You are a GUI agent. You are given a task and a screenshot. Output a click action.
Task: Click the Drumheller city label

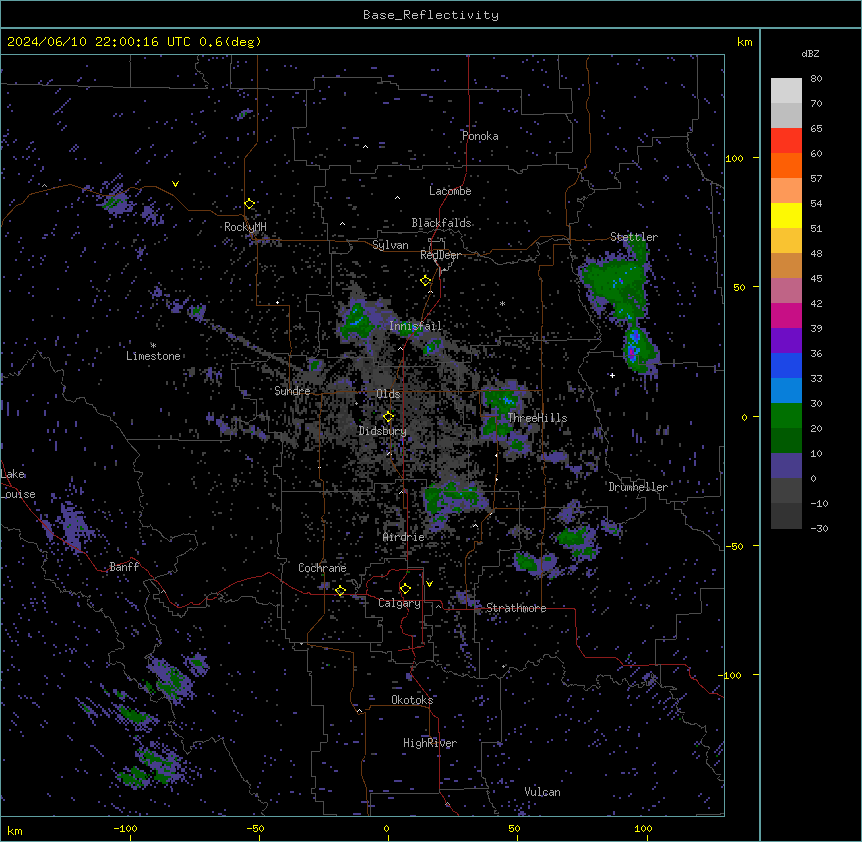[x=638, y=487]
